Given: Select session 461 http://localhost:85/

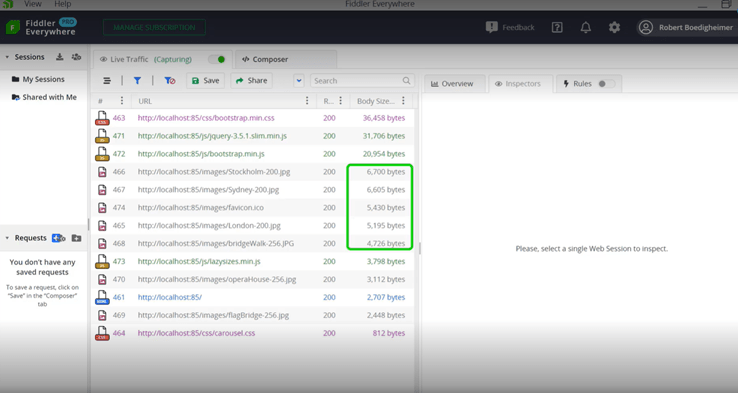Looking at the screenshot, I should pos(252,297).
